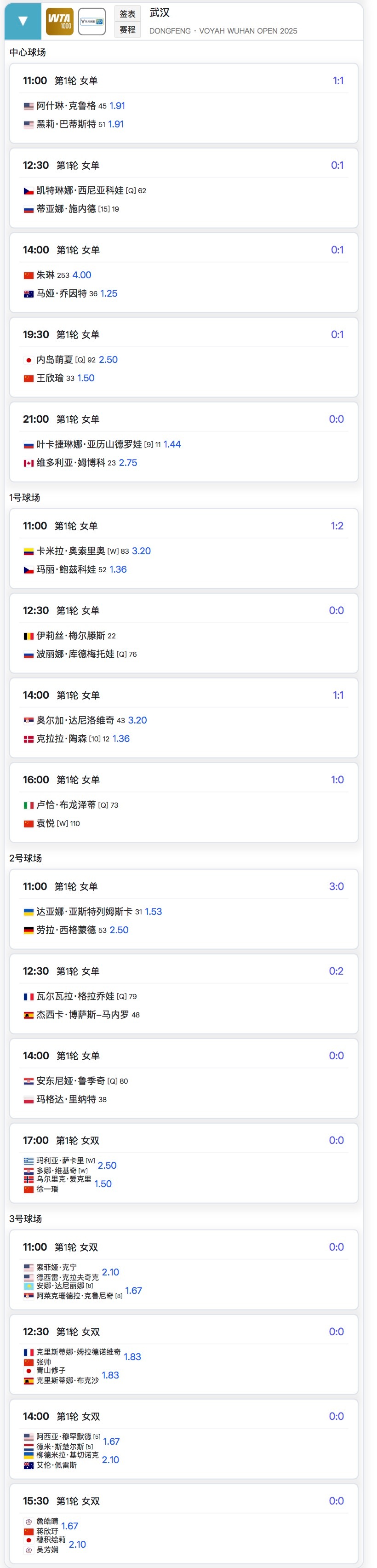The height and width of the screenshot is (1568, 377).
Task: Open the 赛程 schedule tab
Action: (x=128, y=29)
